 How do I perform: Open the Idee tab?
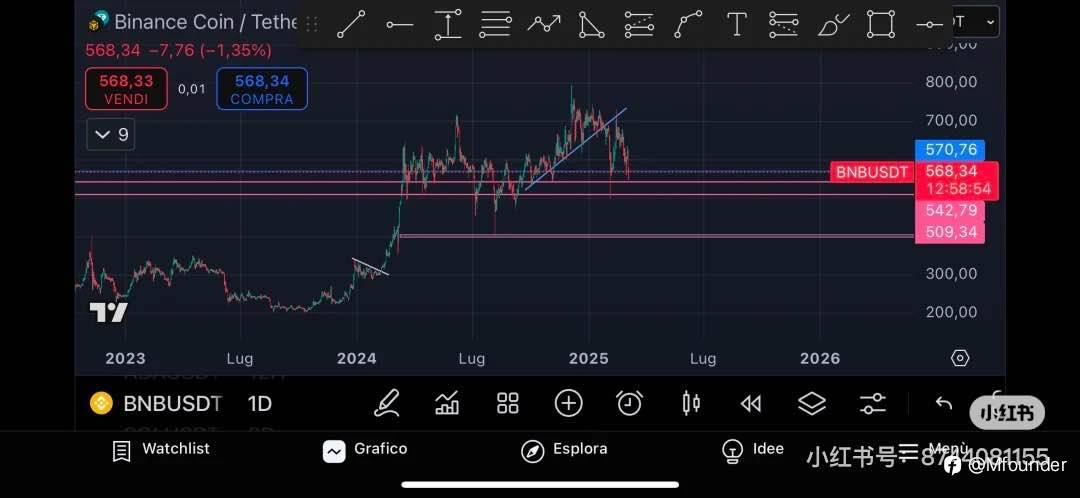click(x=753, y=450)
